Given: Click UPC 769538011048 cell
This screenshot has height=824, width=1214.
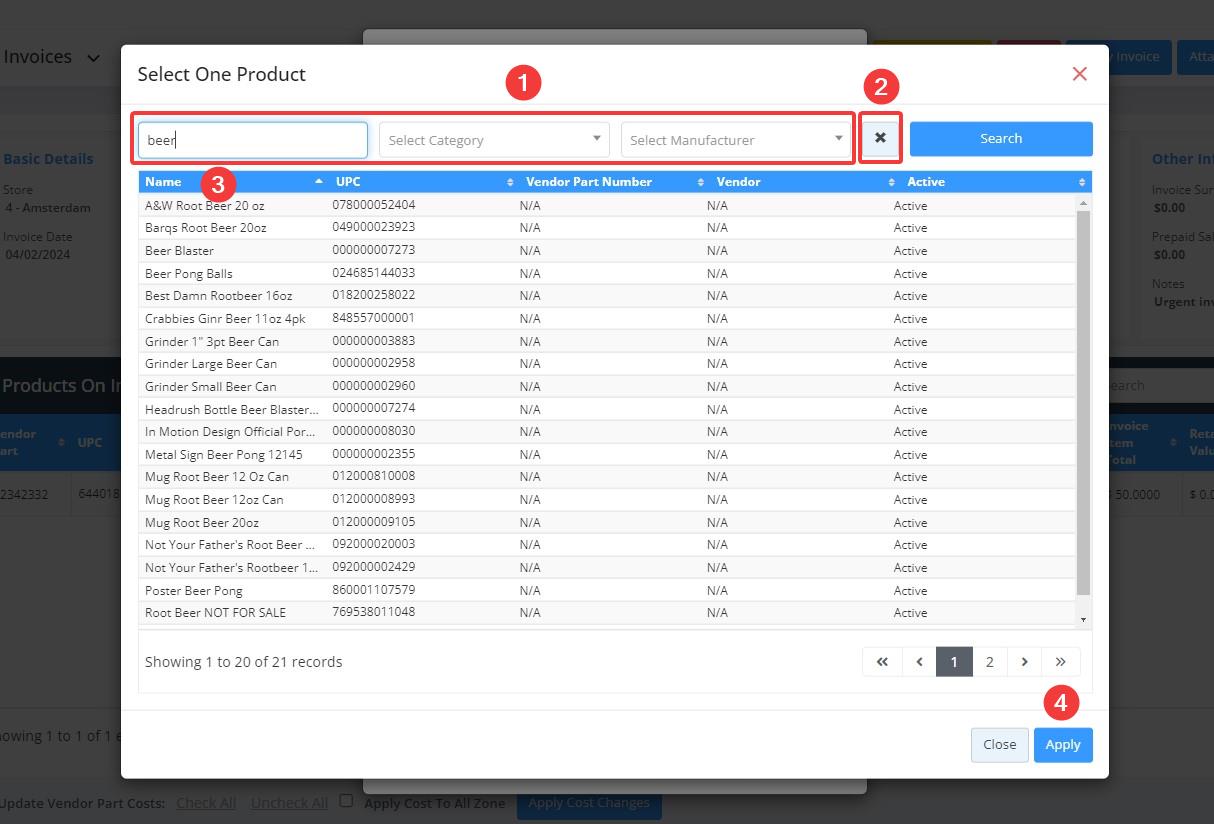Looking at the screenshot, I should pos(374,612).
